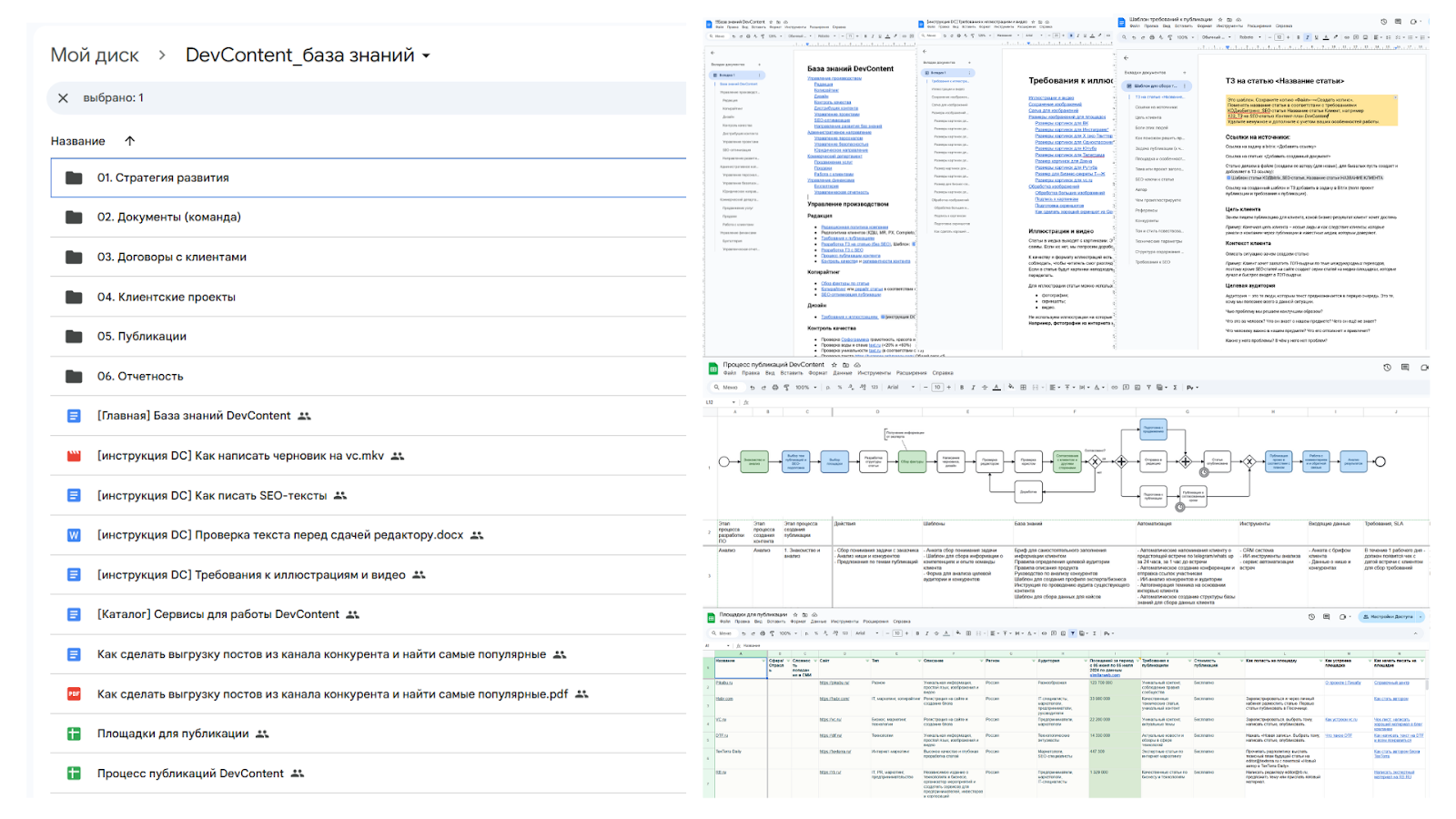
Task: Open the DevContent_база знаний folder dropdown
Action: point(426,56)
